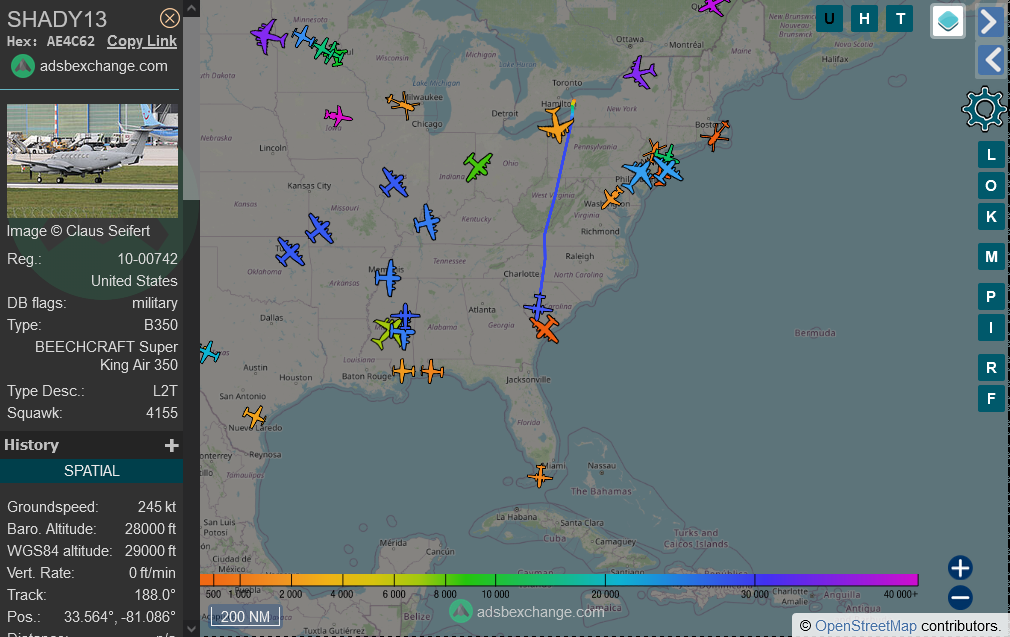Select the purple aircraft south of Ottawa

tap(640, 71)
